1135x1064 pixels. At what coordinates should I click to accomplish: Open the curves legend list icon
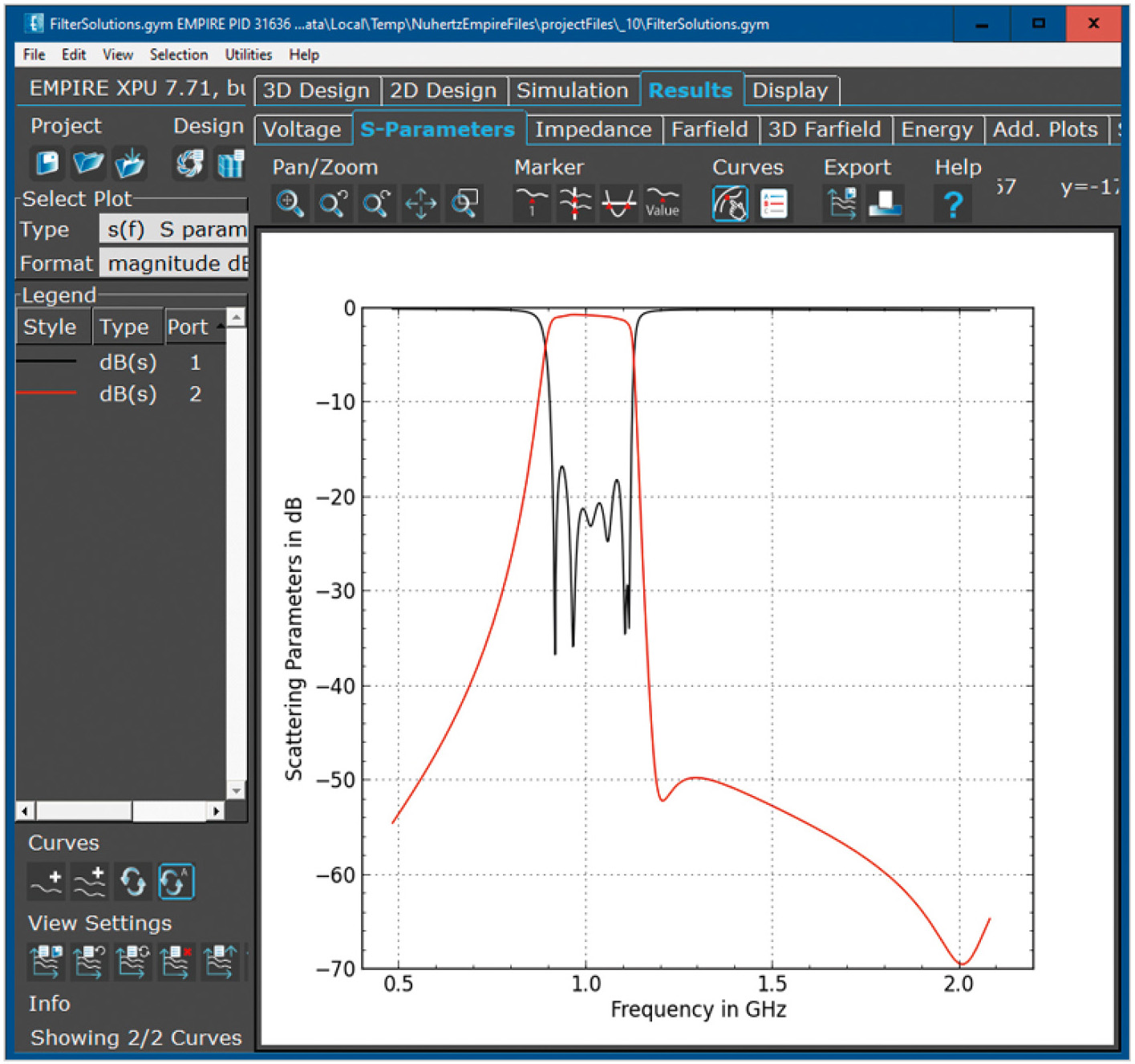[774, 203]
